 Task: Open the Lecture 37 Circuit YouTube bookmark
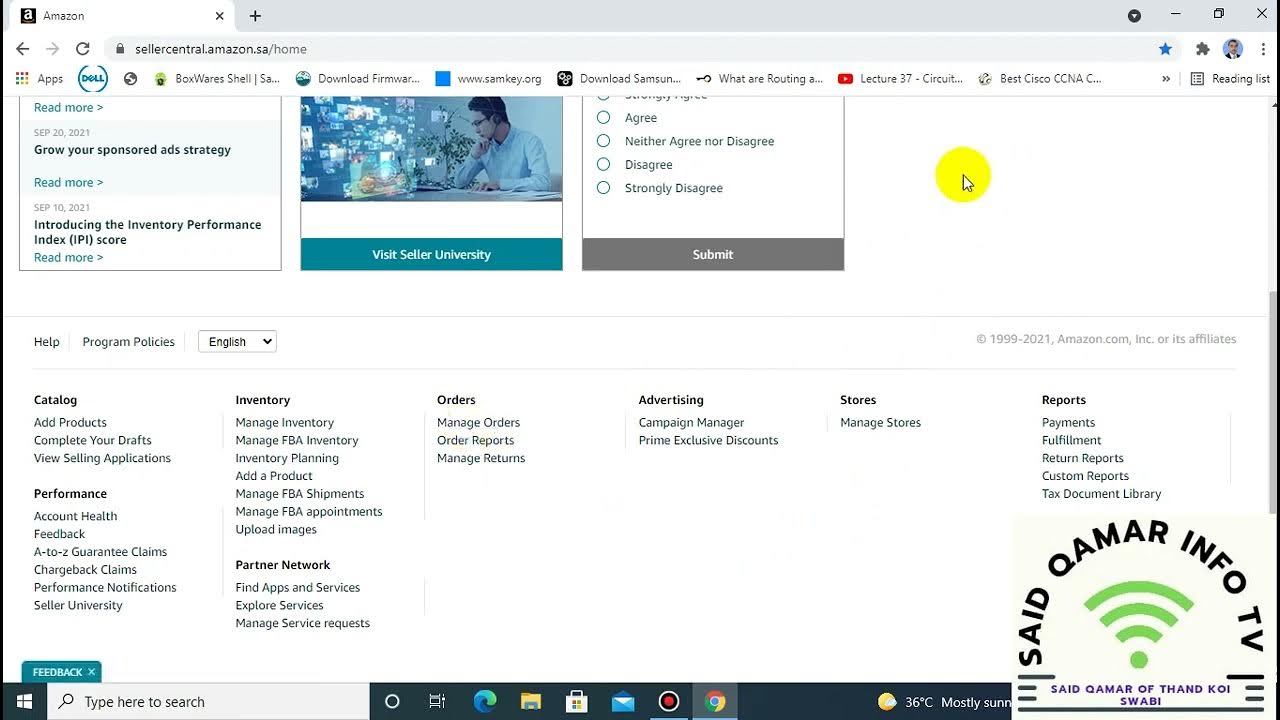(x=901, y=78)
